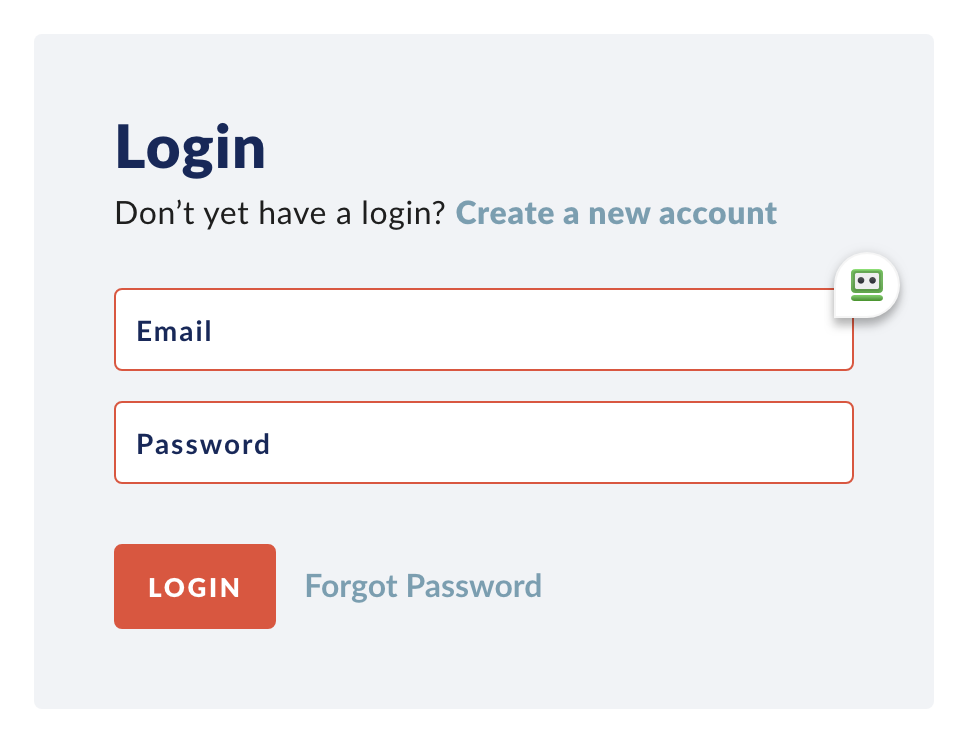Click the "Don't yet have a login?" text

click(x=279, y=213)
